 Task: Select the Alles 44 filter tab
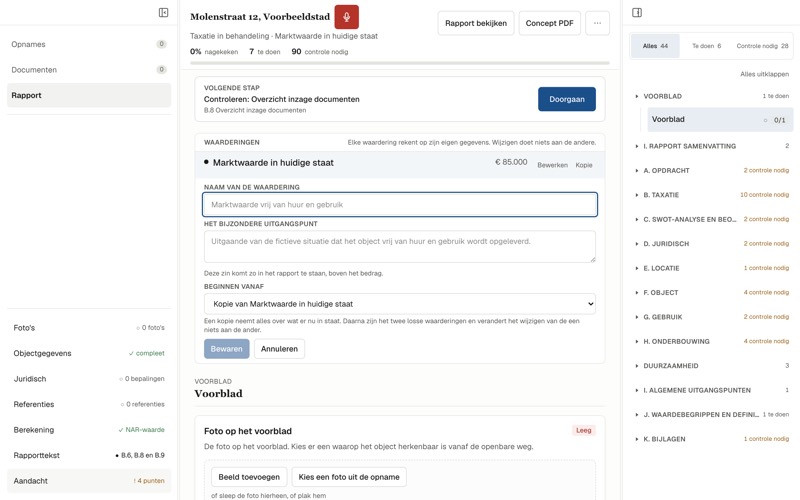point(655,46)
